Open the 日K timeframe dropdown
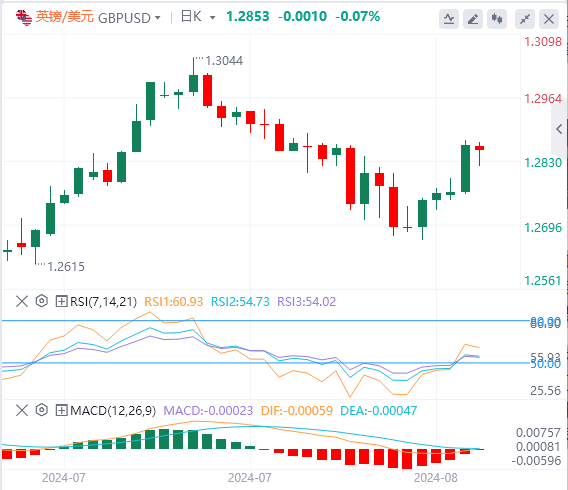The width and height of the screenshot is (568, 490). (213, 17)
